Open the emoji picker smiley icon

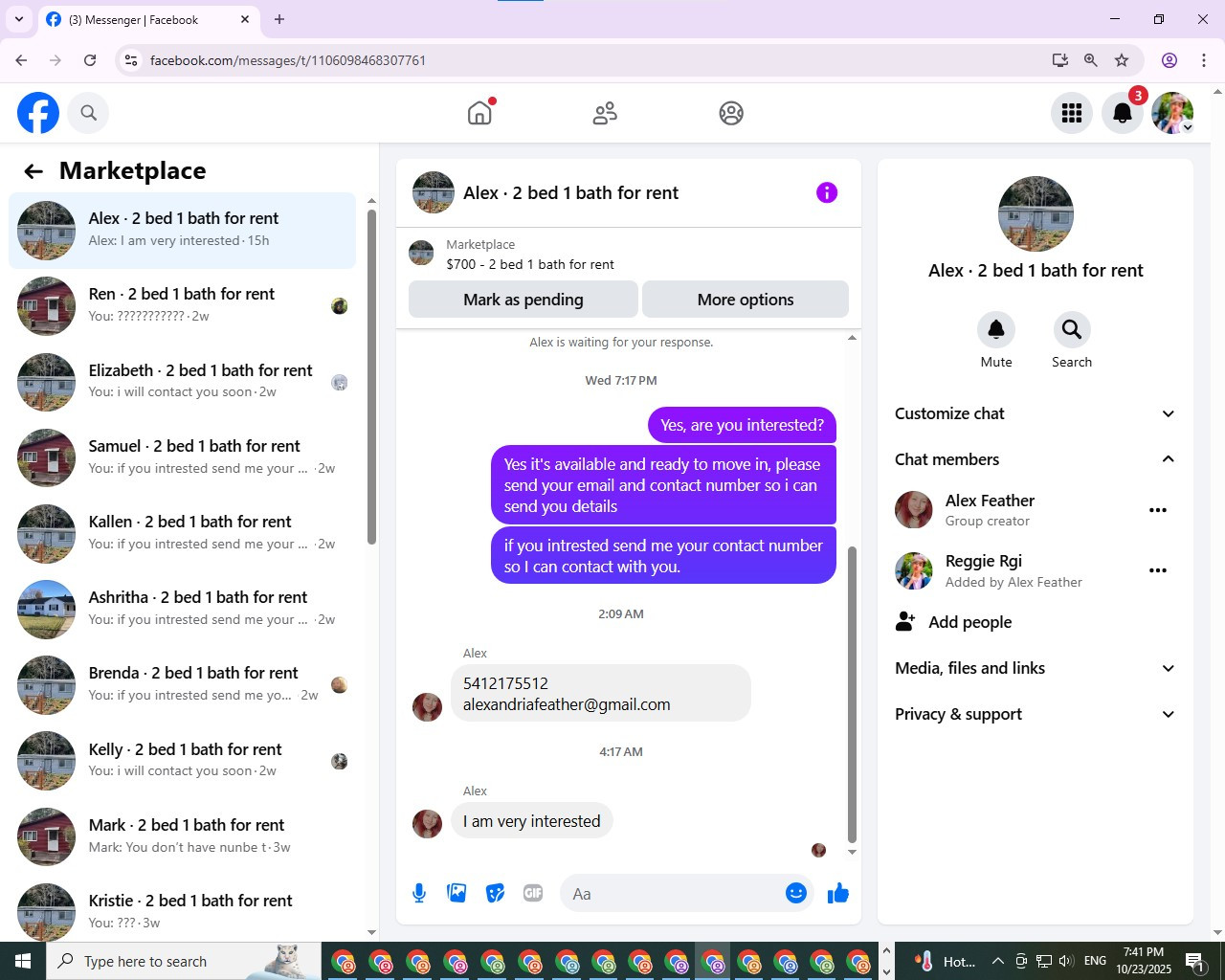pos(796,893)
